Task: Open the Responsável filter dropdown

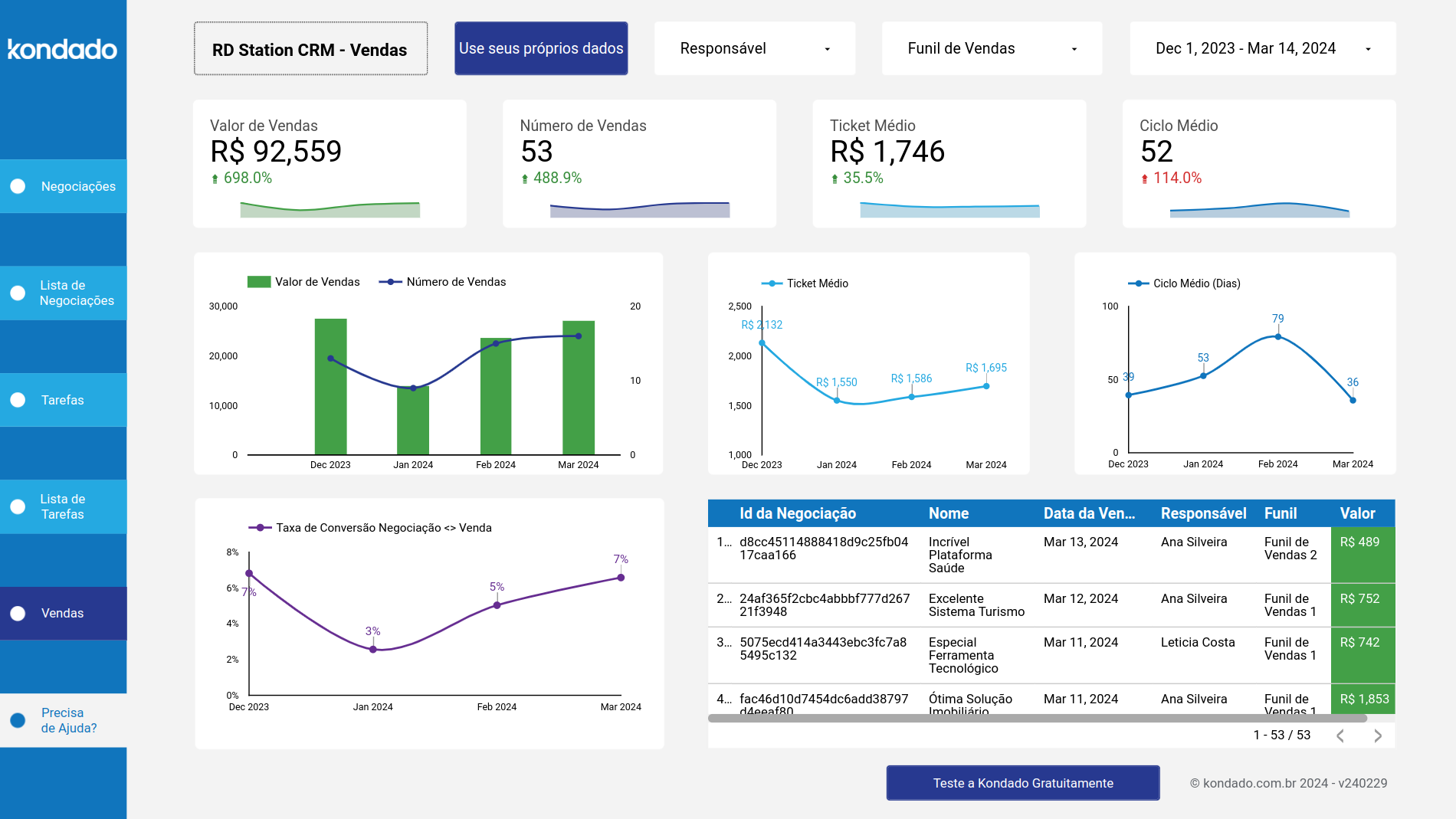Action: pos(753,48)
